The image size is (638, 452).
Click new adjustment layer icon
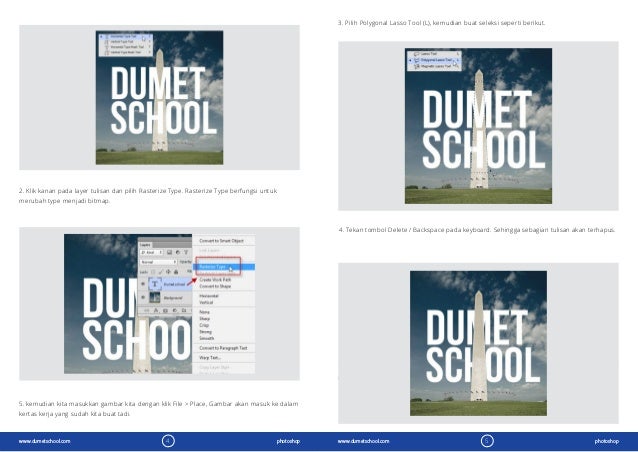(x=175, y=310)
